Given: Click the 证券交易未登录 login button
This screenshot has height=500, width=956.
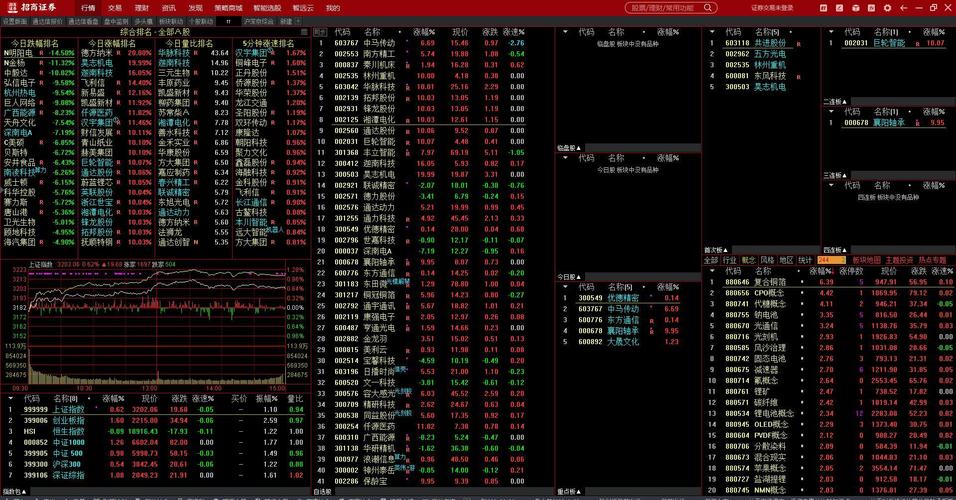Looking at the screenshot, I should (x=771, y=7).
